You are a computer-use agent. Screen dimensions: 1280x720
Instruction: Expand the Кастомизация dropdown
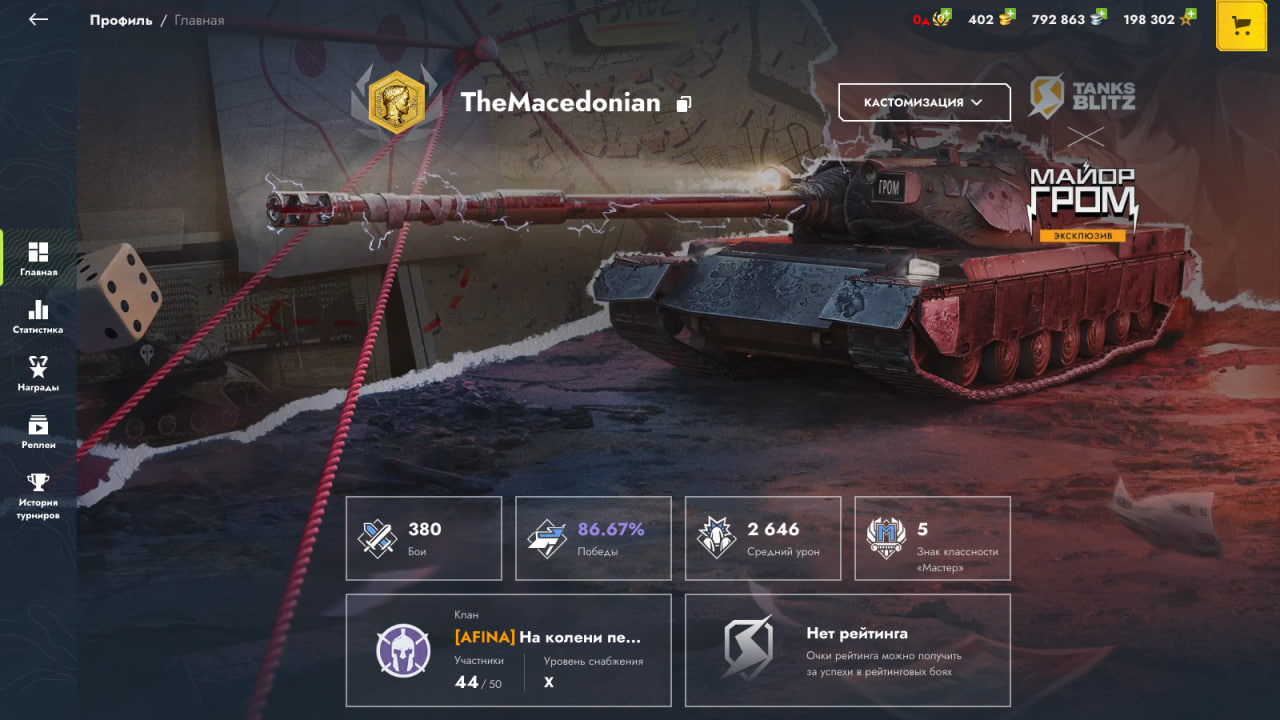coord(924,102)
